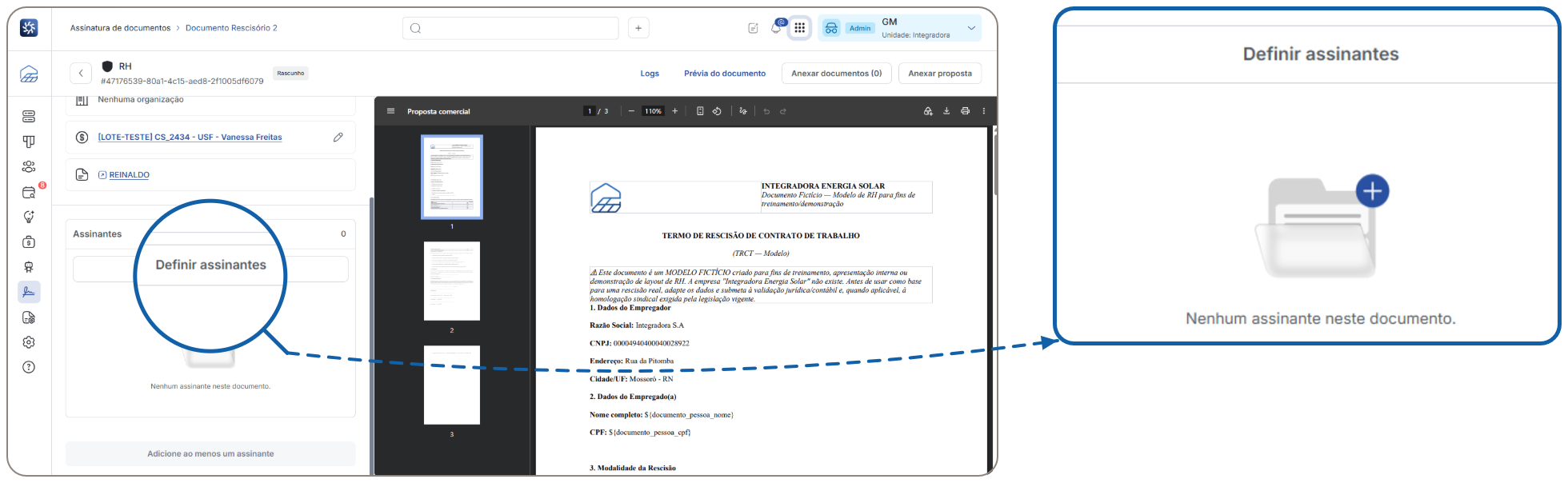Image resolution: width=1568 pixels, height=483 pixels.
Task: Click the back arrow beside RH
Action: pos(81,74)
